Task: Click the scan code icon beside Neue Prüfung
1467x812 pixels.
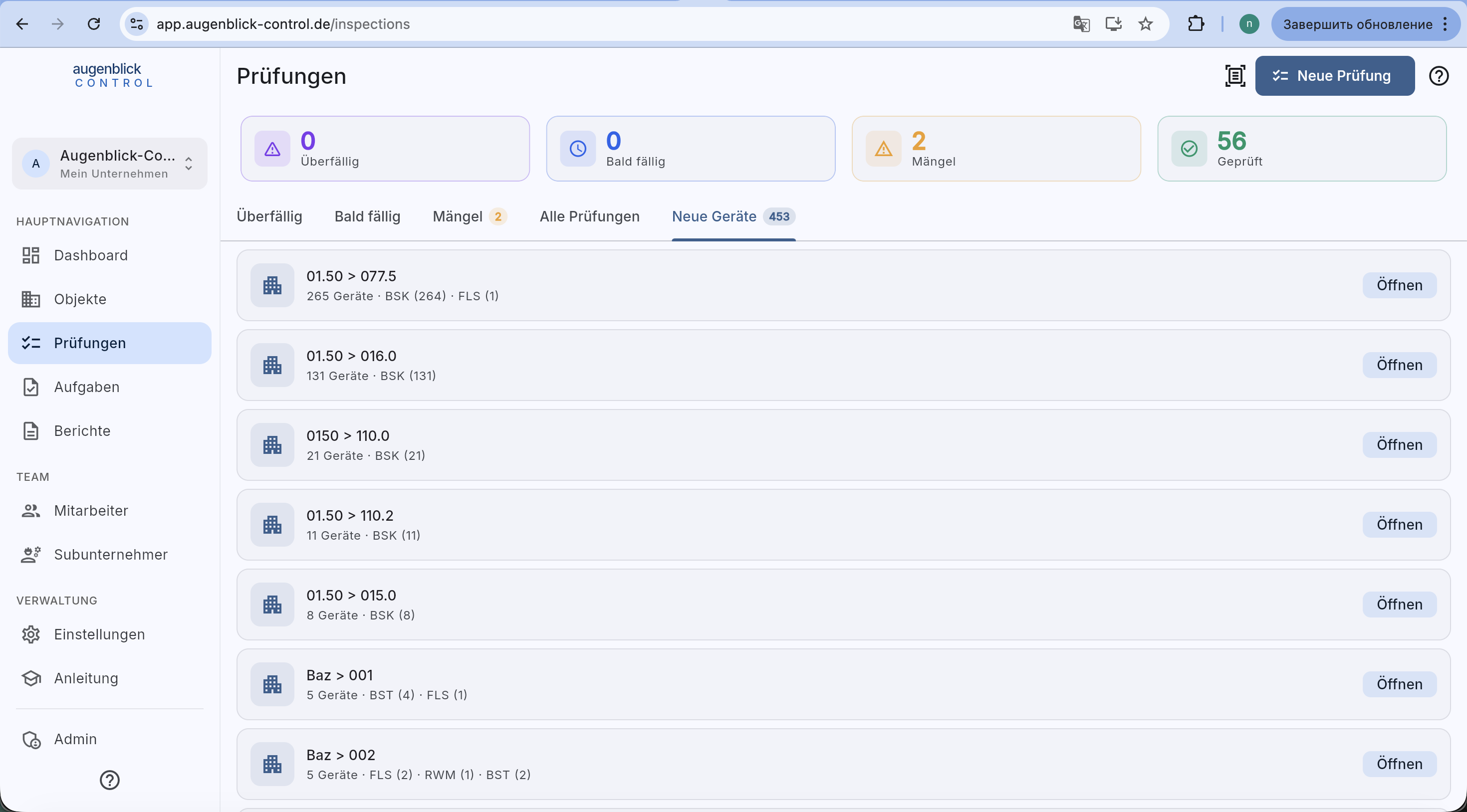Action: [1234, 76]
